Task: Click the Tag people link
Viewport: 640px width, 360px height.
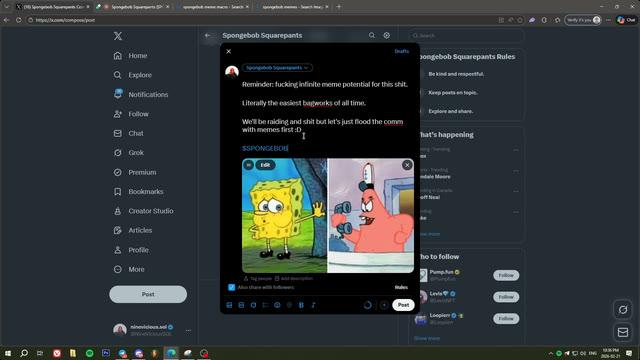Action: tap(258, 278)
